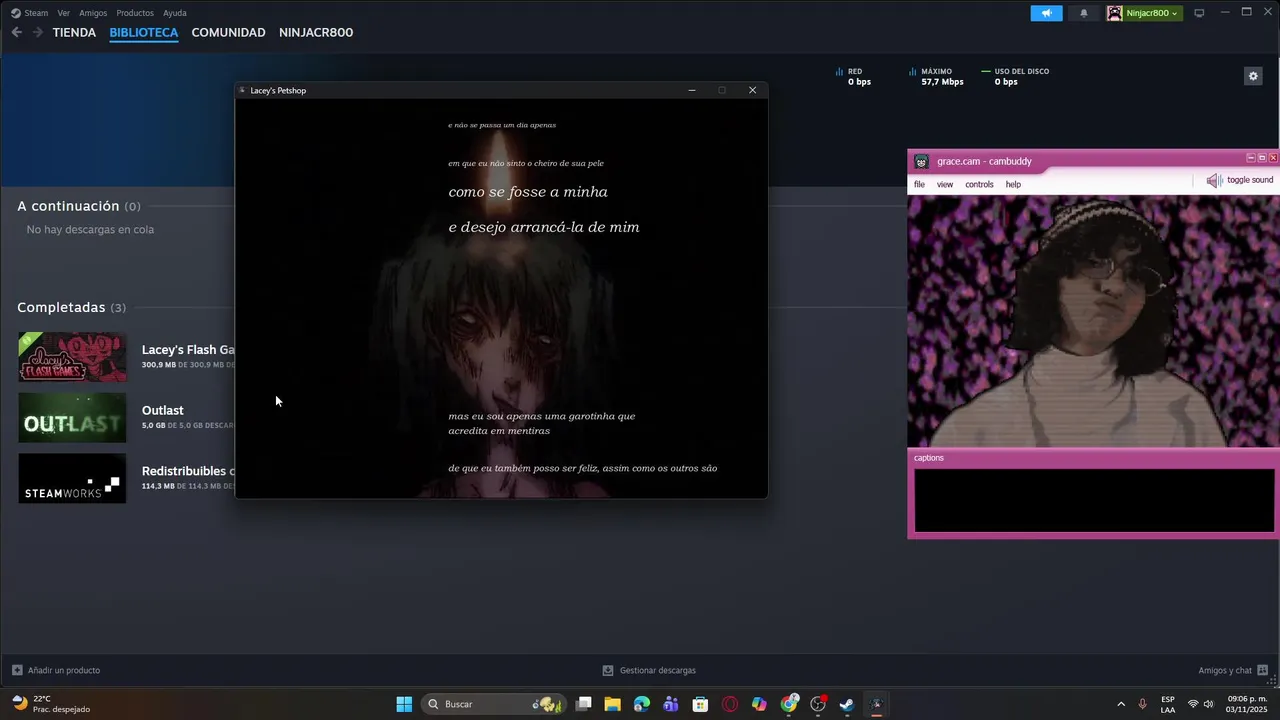
Task: Click the grace.cam webcam feed
Action: (x=1093, y=321)
